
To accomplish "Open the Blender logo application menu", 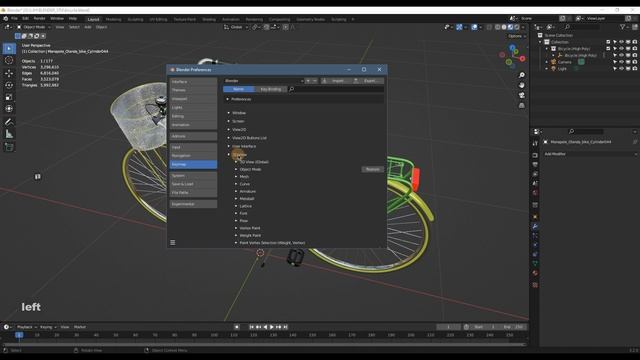I will [x=5, y=19].
